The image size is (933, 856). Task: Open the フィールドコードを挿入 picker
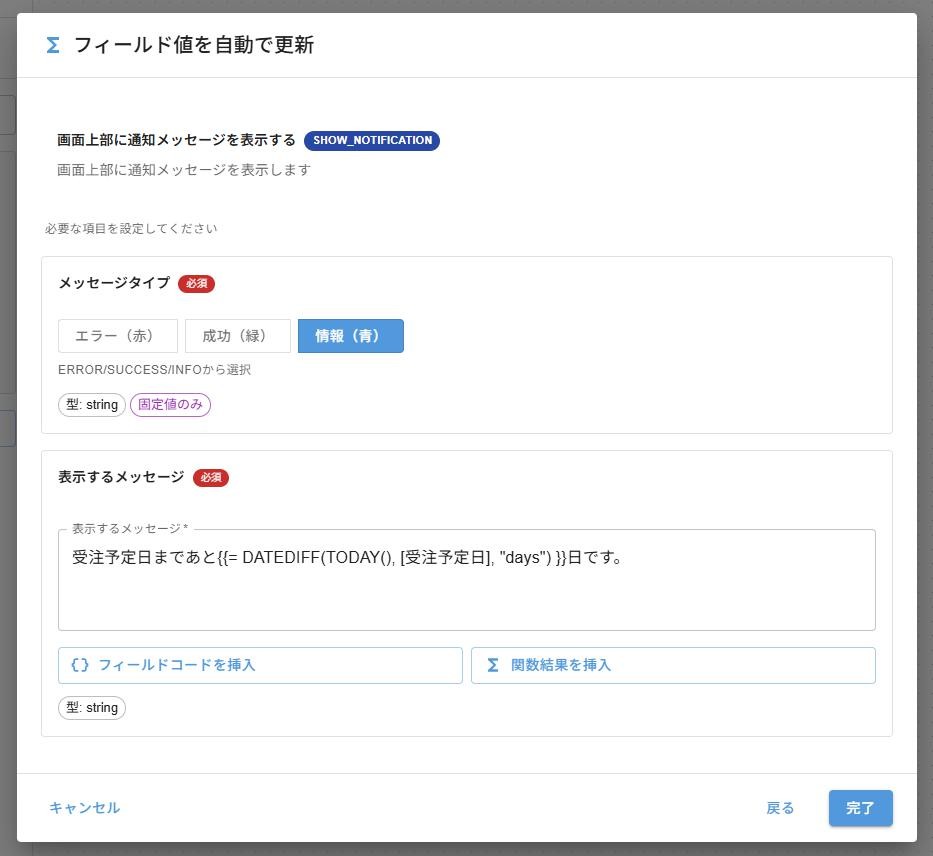260,665
